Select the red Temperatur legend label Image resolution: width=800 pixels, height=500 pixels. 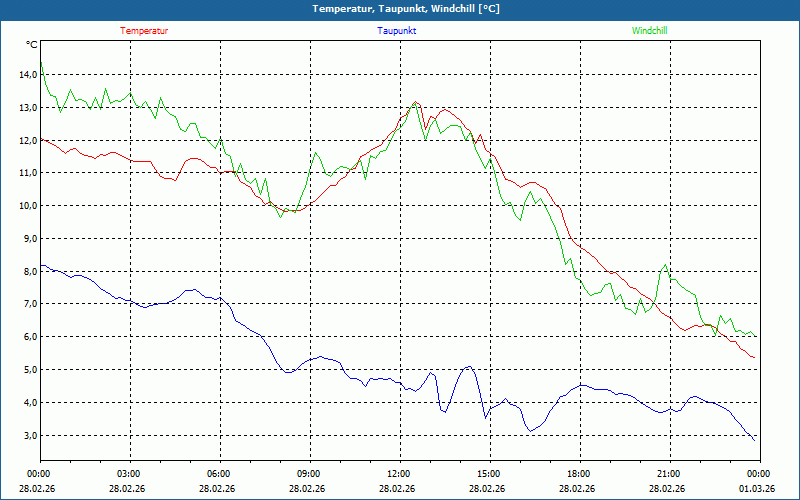[144, 31]
